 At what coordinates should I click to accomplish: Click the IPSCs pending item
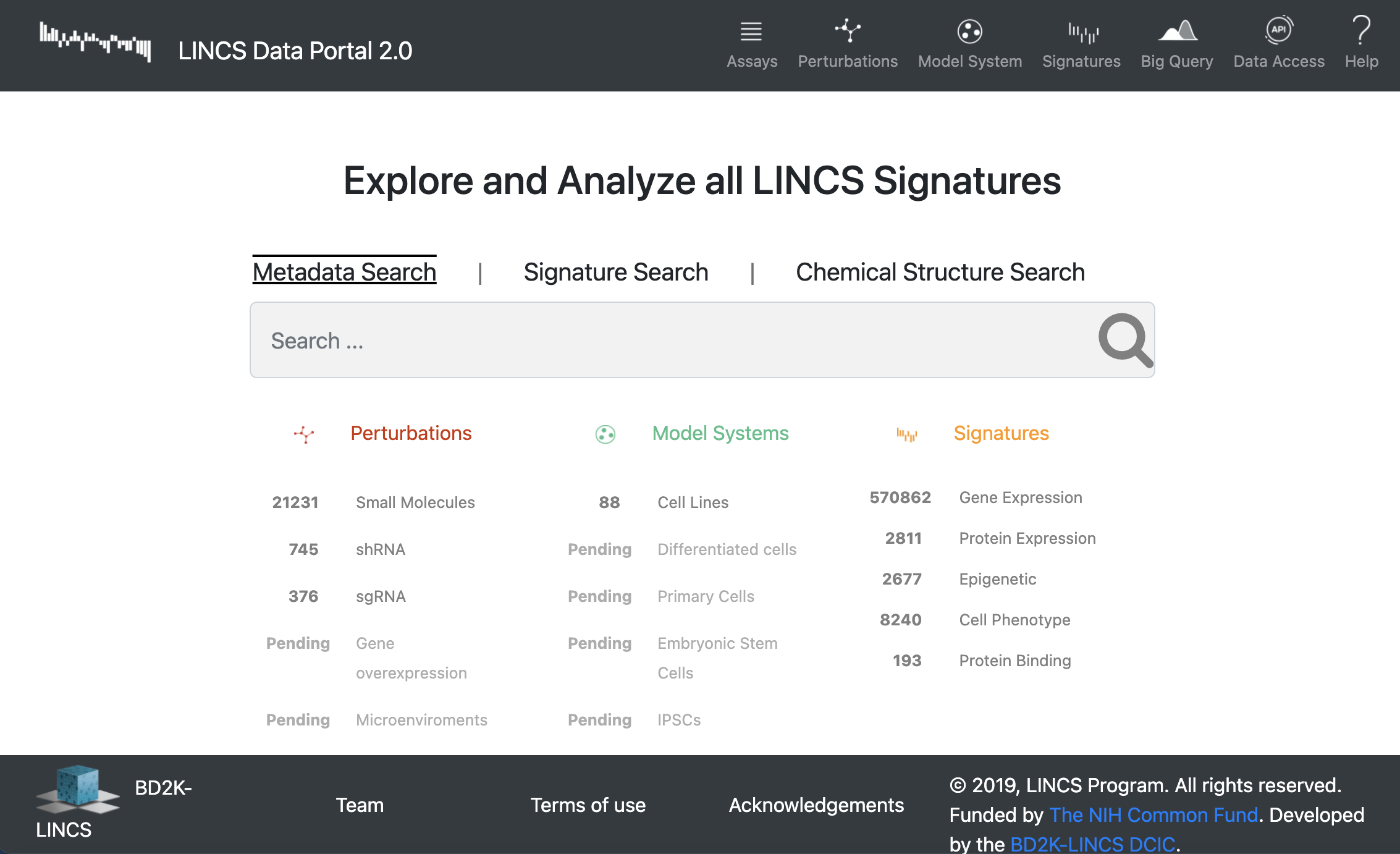679,720
